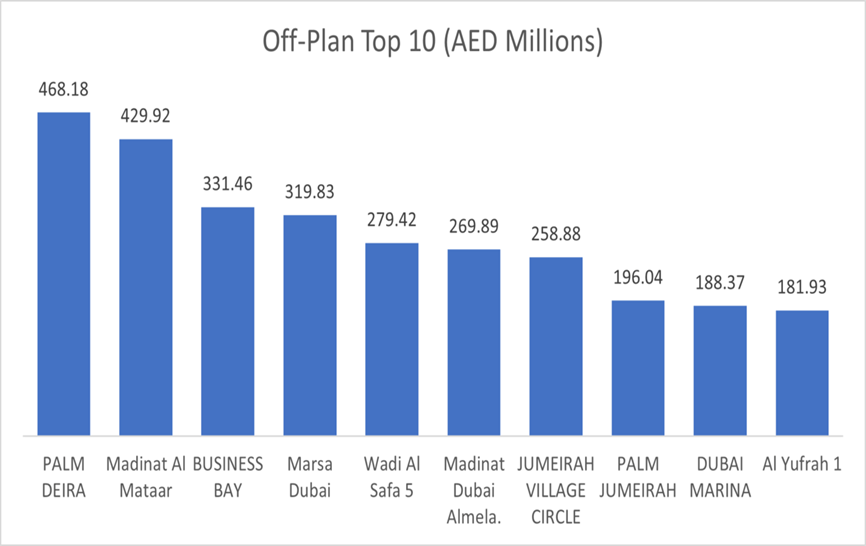Click the 279.42 data label

(x=392, y=220)
